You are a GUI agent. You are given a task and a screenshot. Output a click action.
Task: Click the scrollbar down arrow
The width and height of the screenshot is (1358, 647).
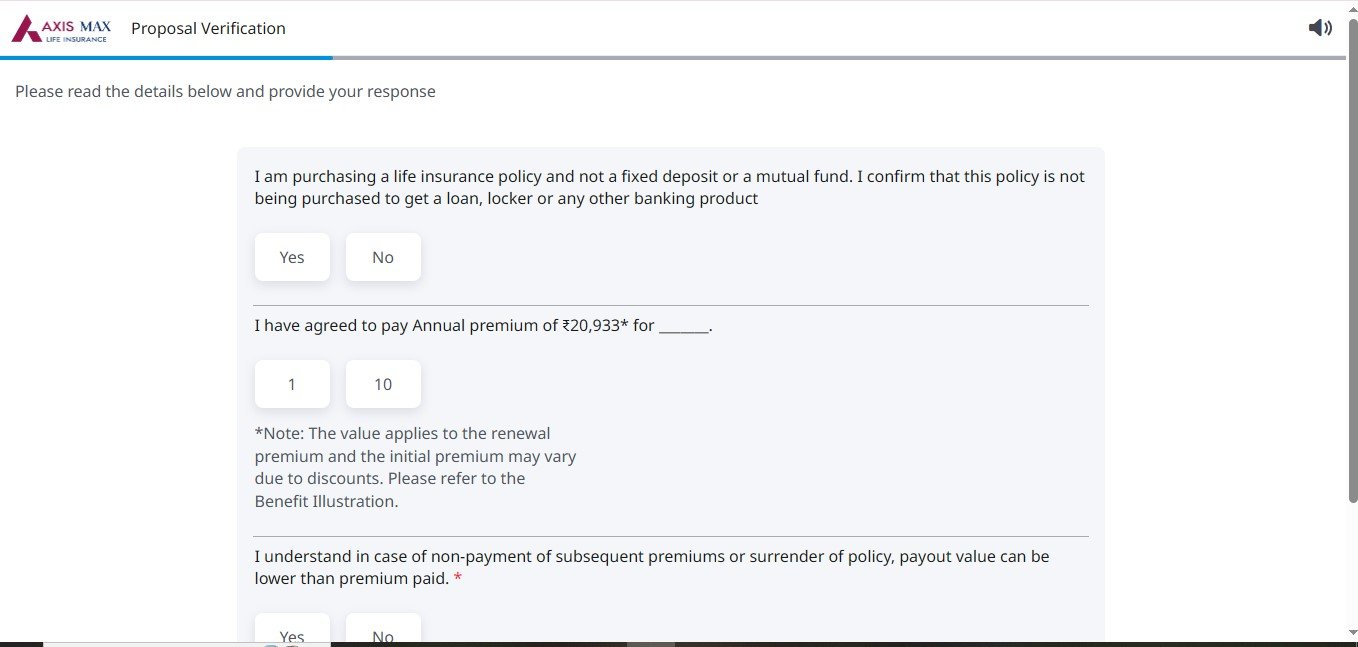click(x=1352, y=632)
